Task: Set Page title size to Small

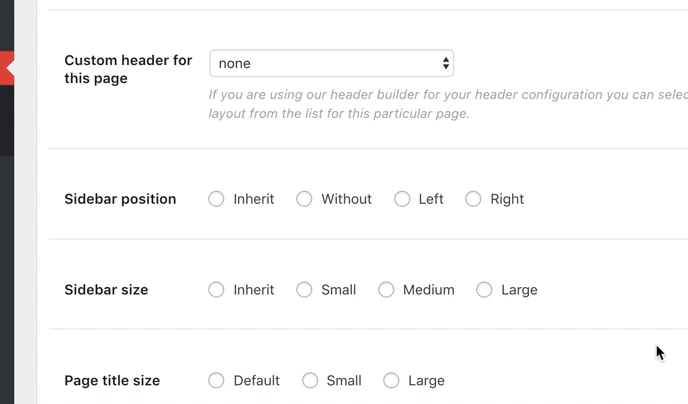Action: 310,381
